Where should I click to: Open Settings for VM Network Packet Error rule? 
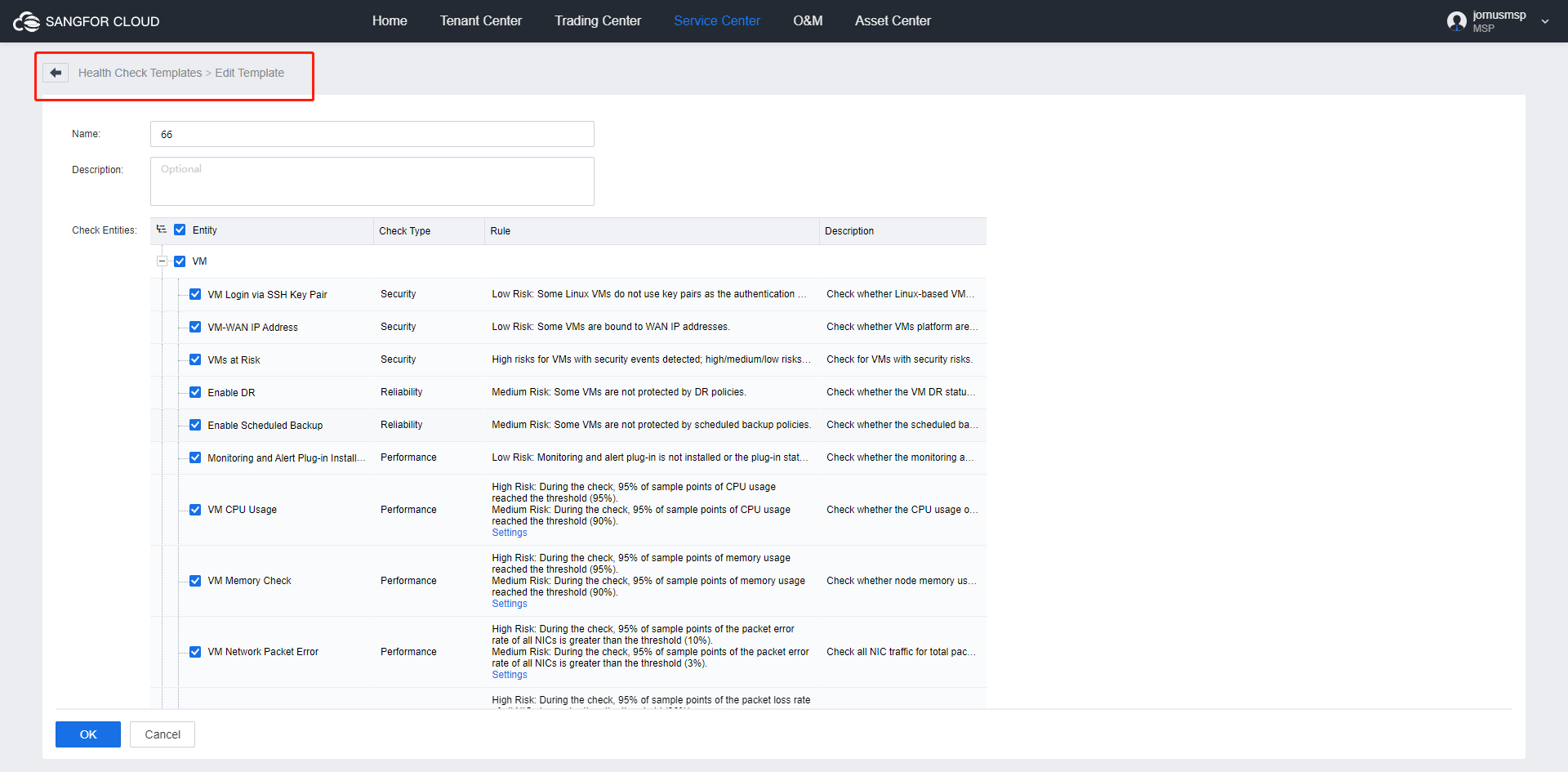coord(510,675)
